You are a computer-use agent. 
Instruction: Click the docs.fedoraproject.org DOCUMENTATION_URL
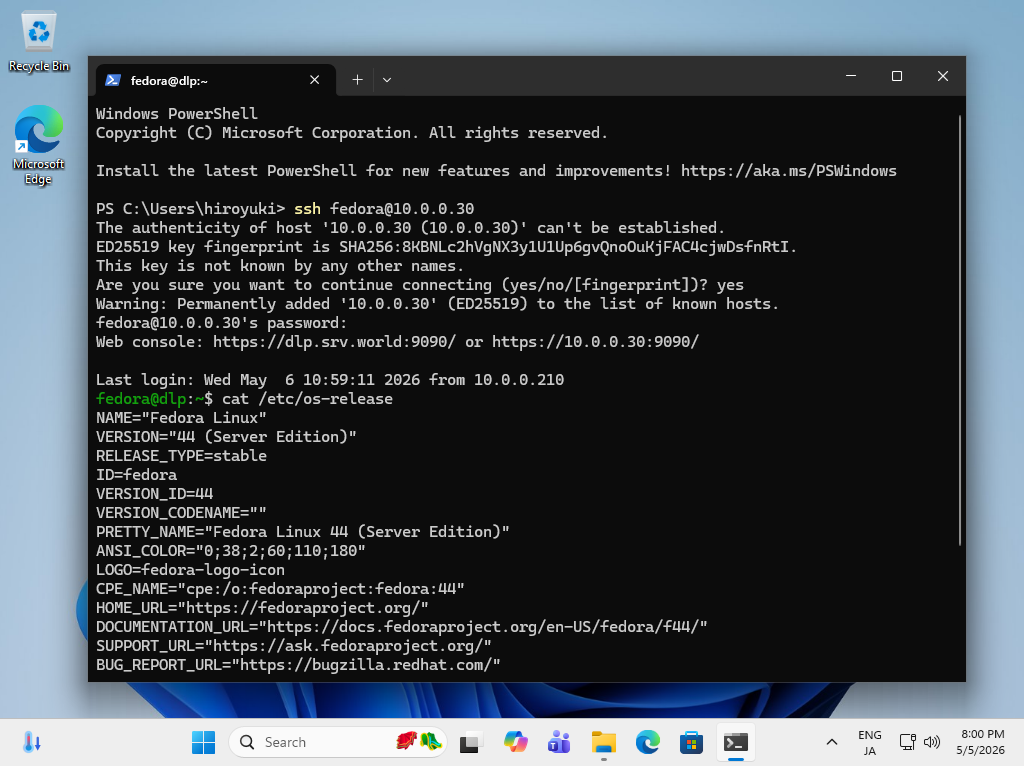pos(483,627)
